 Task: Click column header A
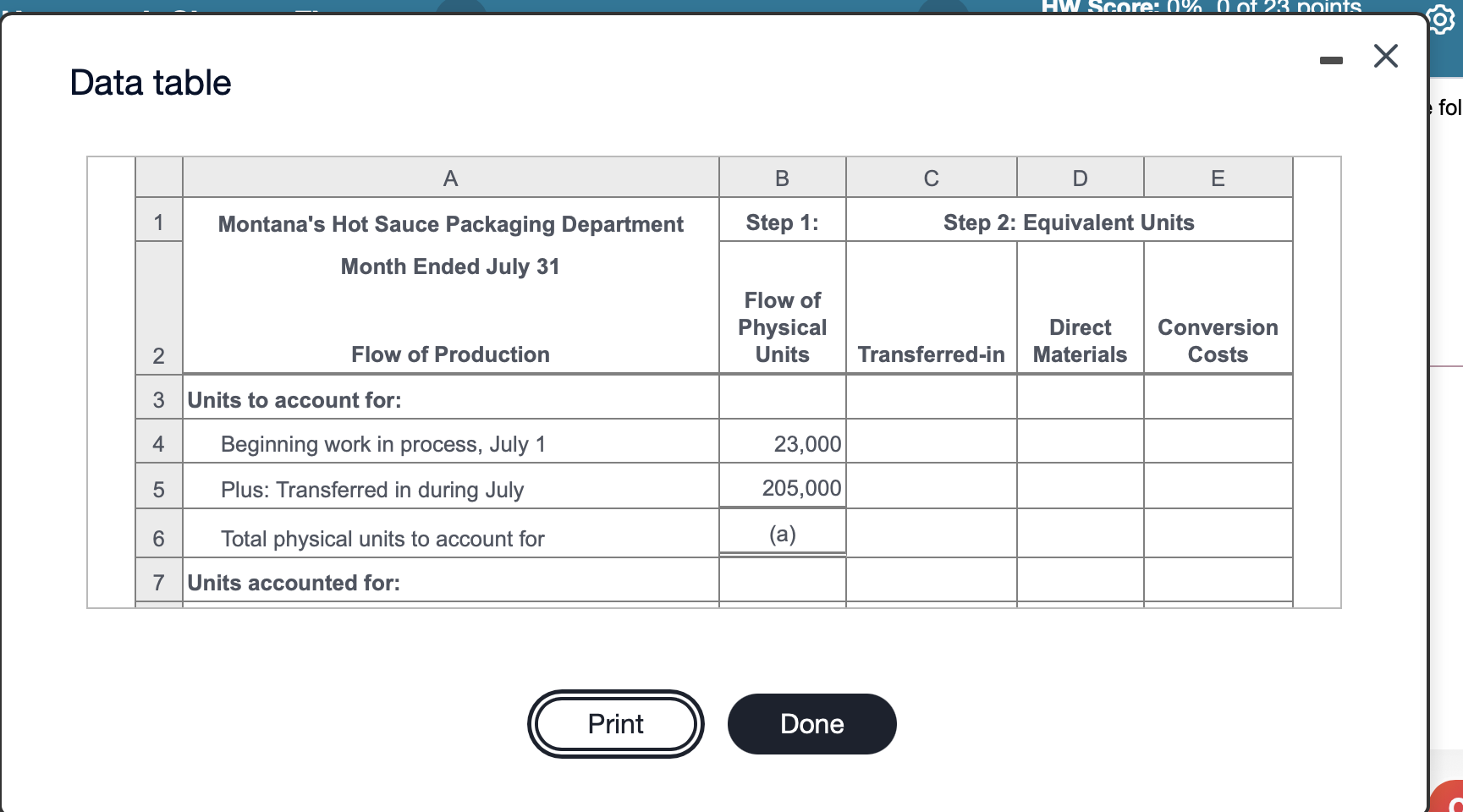coord(449,178)
